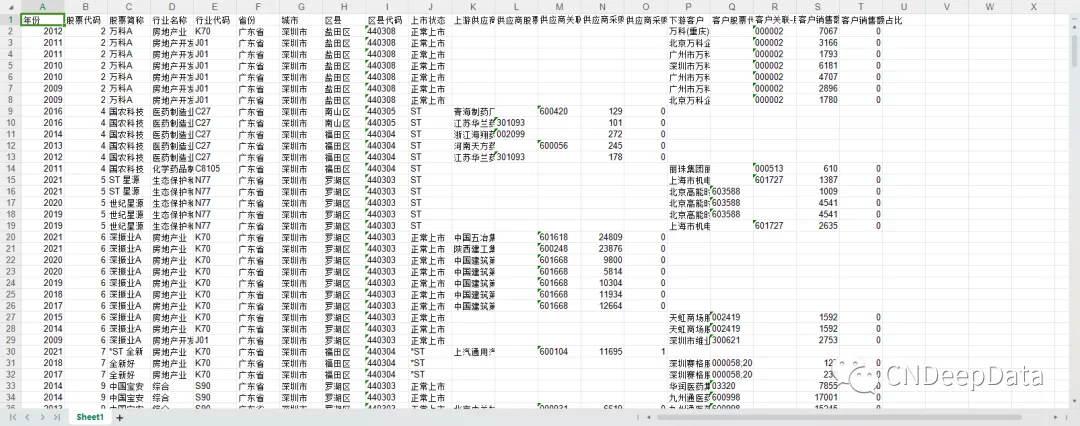Click the header cell '上市状态'
This screenshot has width=1080, height=426.
click(x=430, y=20)
